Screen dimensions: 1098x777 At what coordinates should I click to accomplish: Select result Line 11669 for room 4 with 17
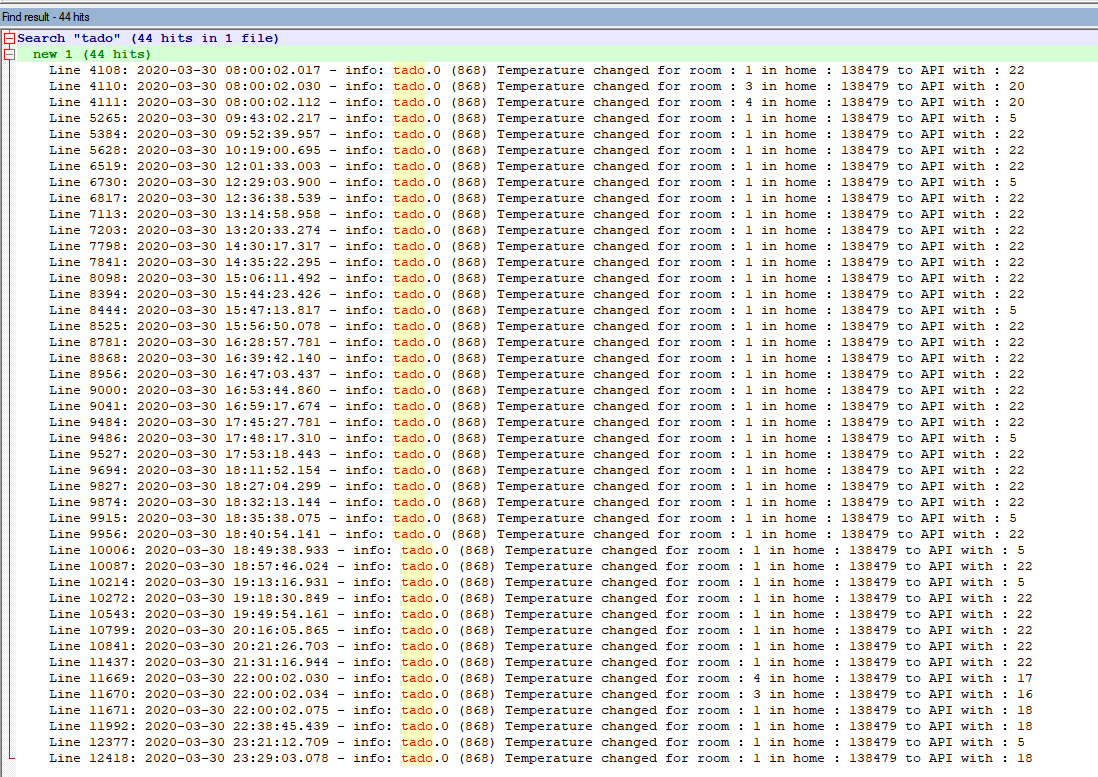pyautogui.click(x=541, y=679)
